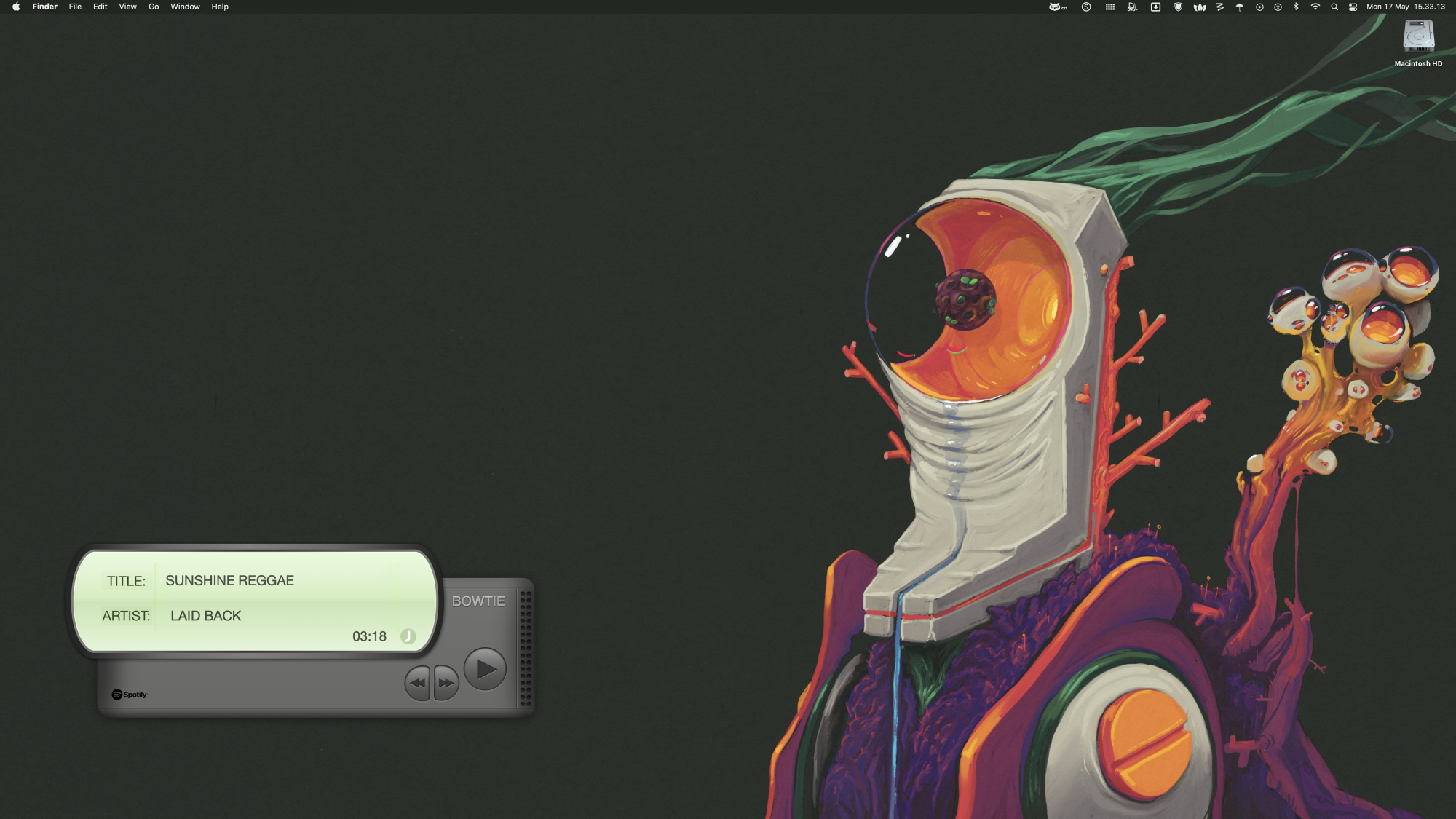
Task: Click the zigzag icon in the menu bar
Action: click(x=1220, y=7)
